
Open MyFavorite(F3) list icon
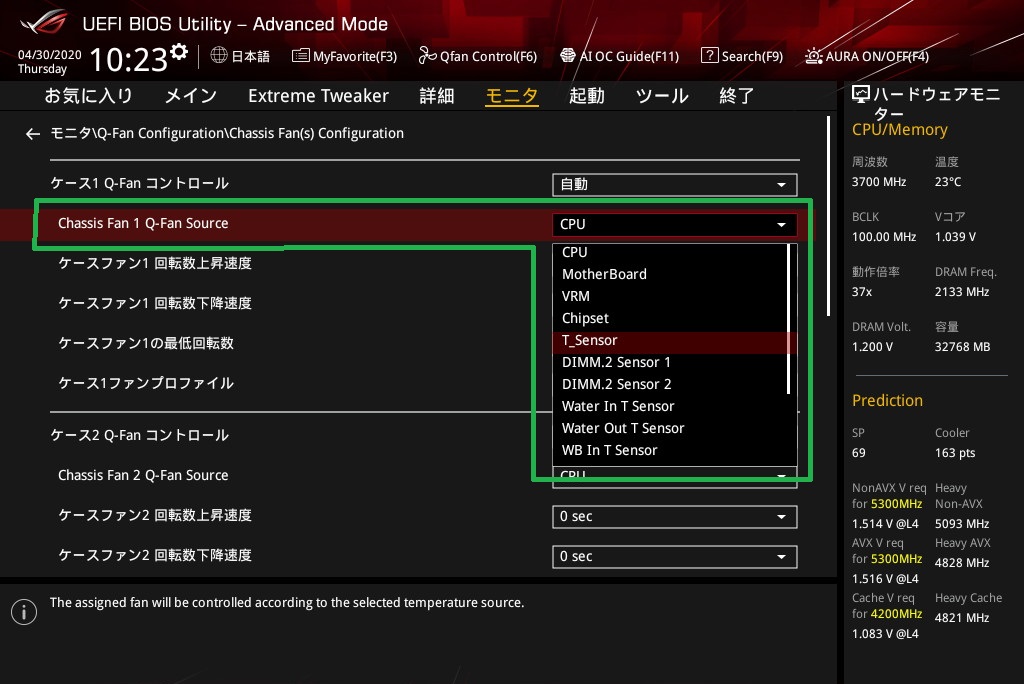point(300,56)
